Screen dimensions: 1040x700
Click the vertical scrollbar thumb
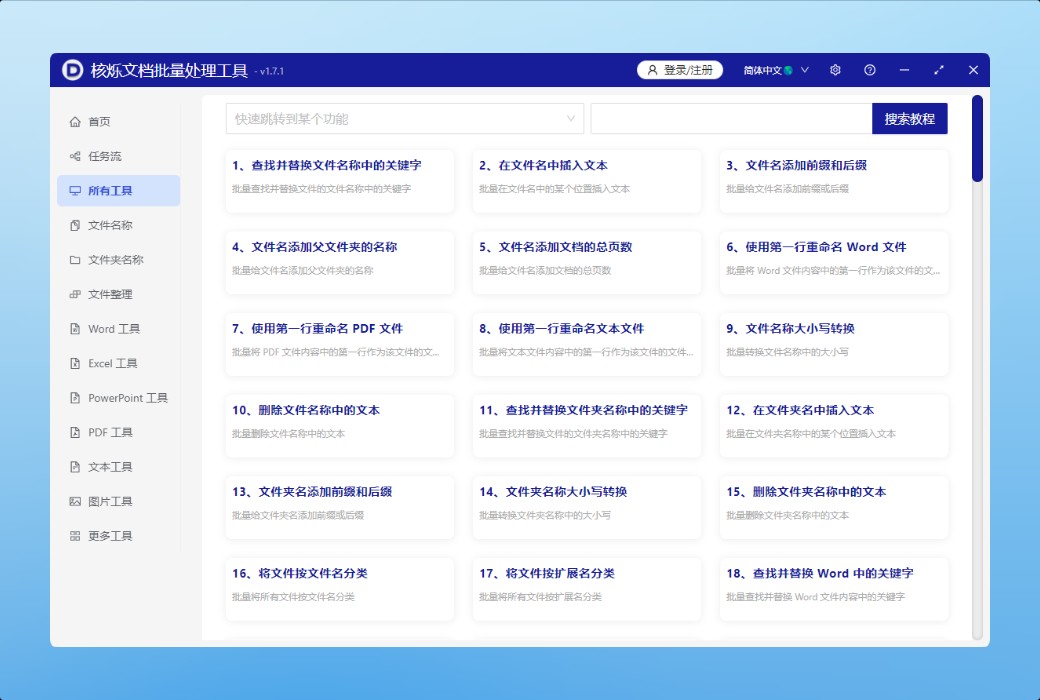point(977,139)
